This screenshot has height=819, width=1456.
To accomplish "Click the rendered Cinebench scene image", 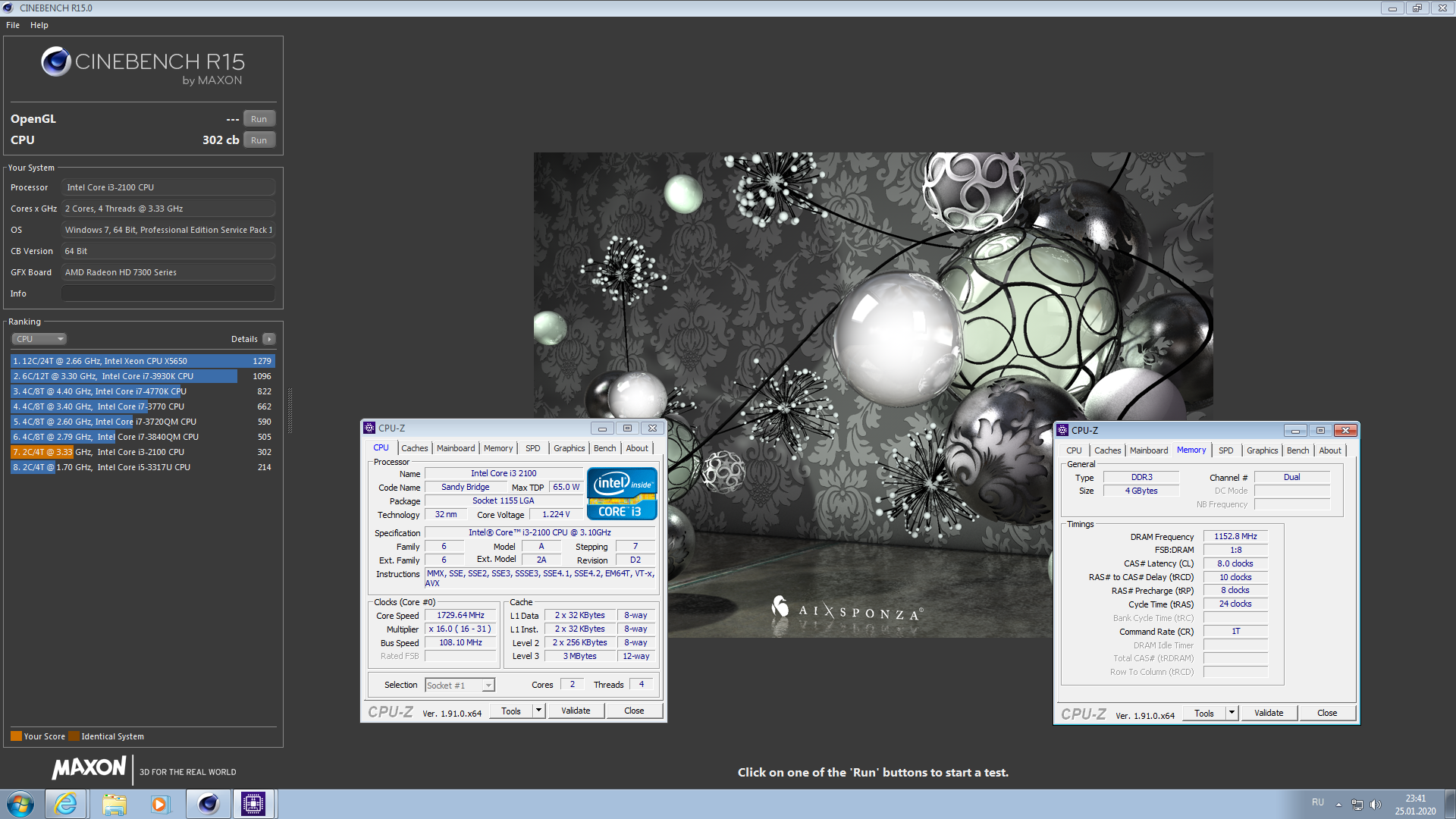I will coord(873,394).
